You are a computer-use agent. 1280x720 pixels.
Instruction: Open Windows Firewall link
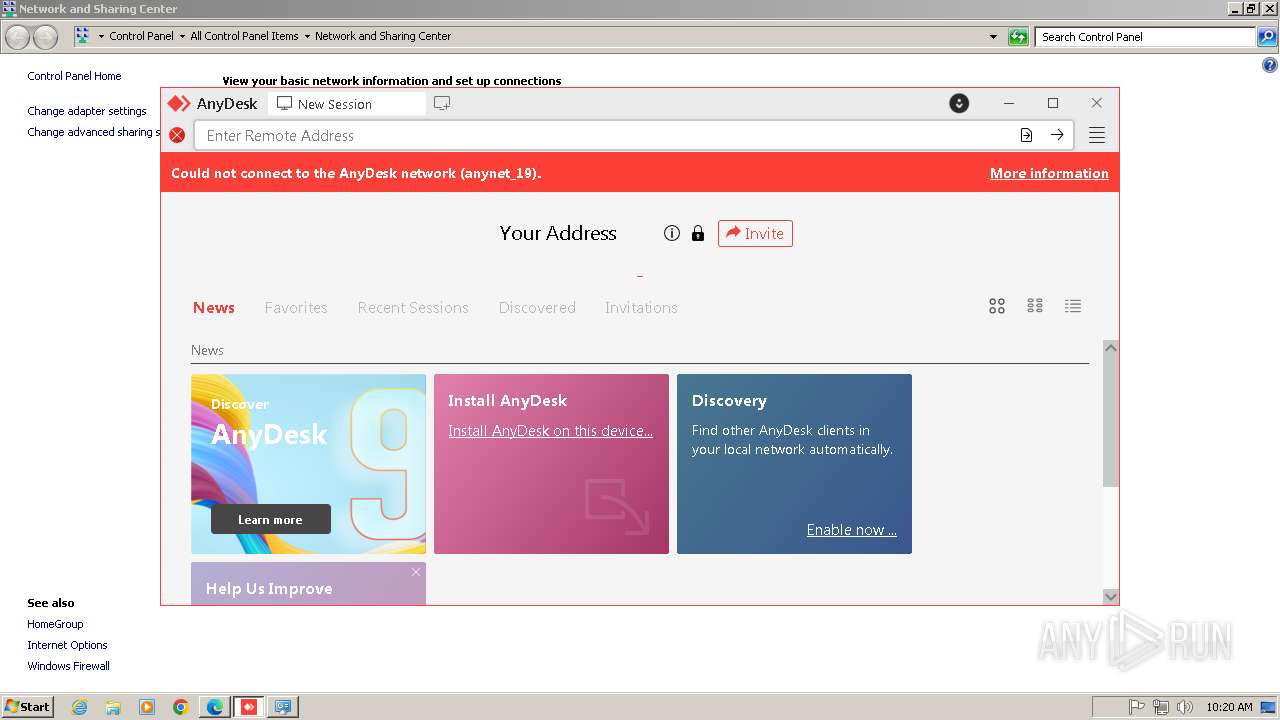tap(68, 666)
